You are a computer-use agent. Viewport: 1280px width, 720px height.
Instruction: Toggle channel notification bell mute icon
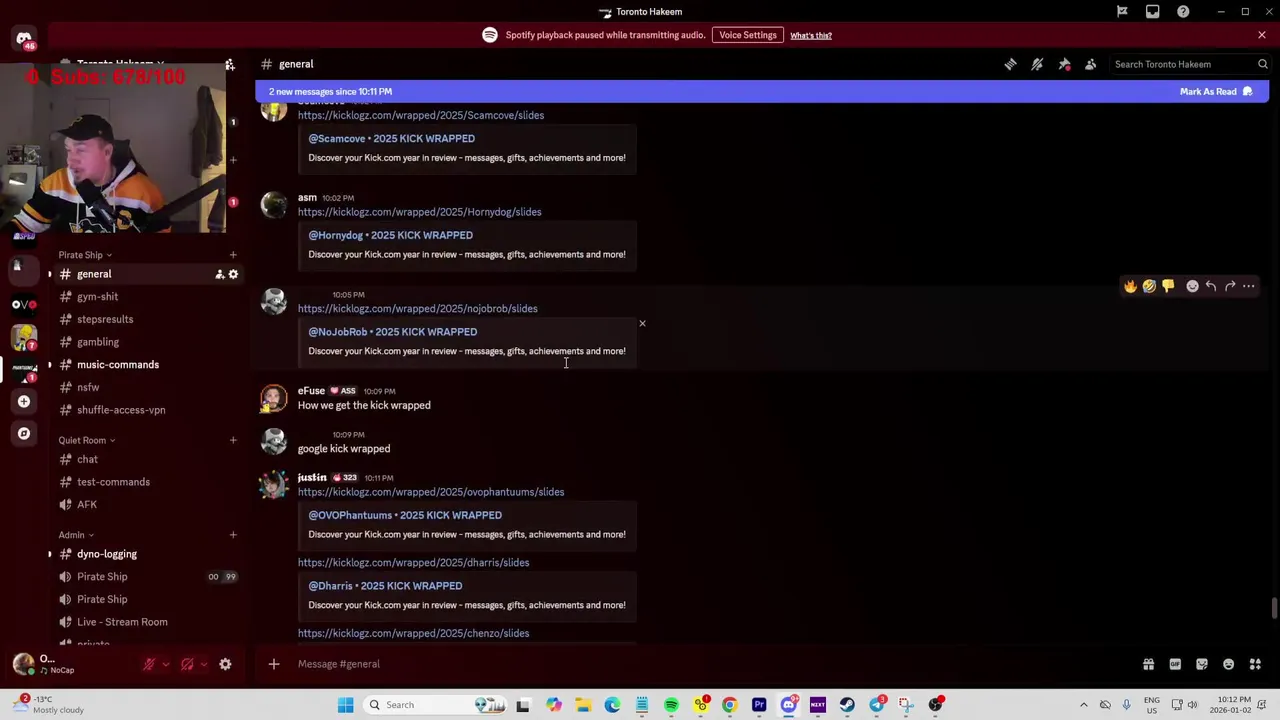[x=1037, y=64]
